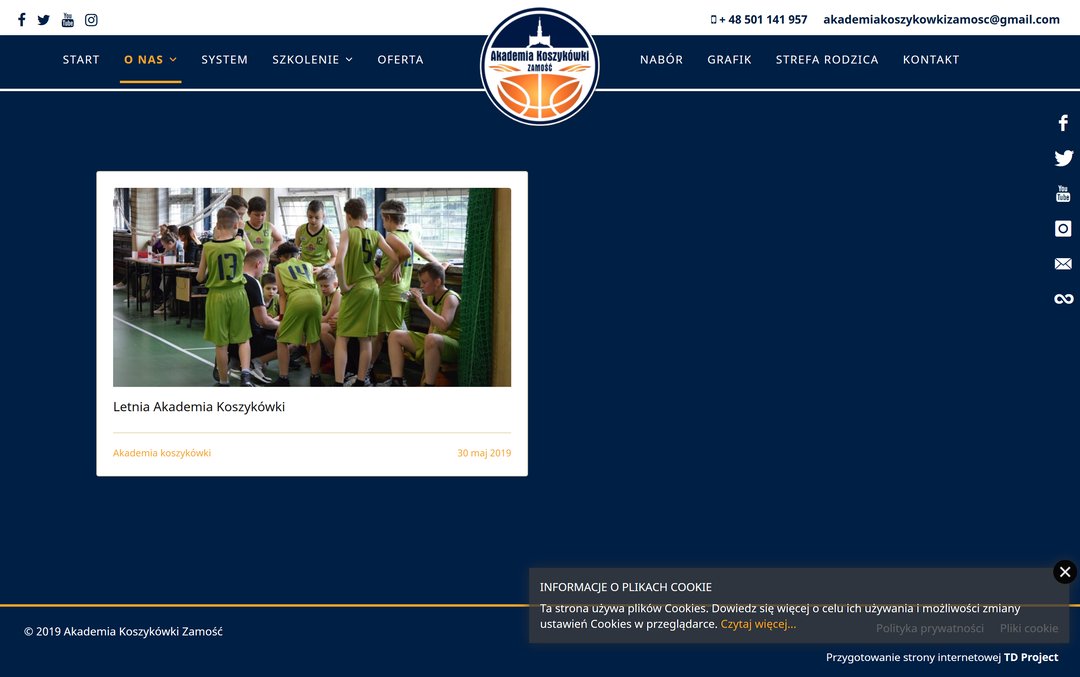Click the Akademia Koszykówki Zamość logo

pyautogui.click(x=540, y=67)
